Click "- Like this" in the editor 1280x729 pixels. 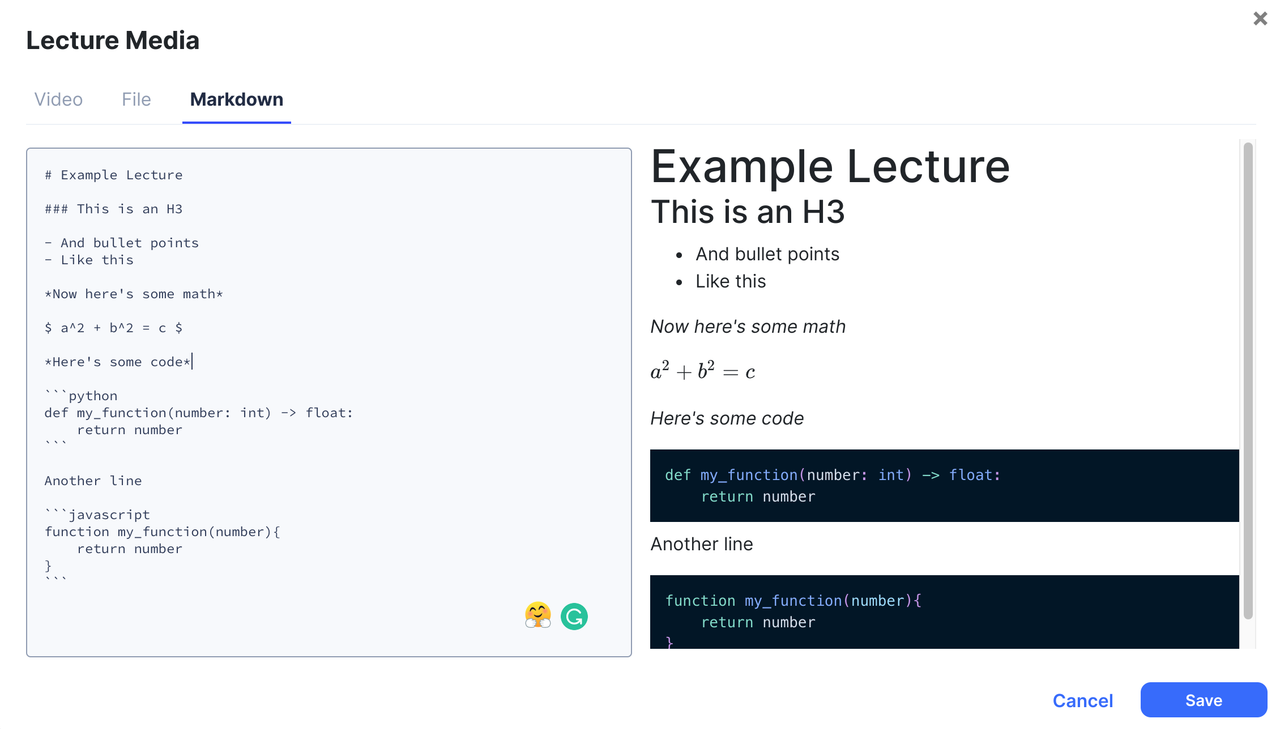89,260
